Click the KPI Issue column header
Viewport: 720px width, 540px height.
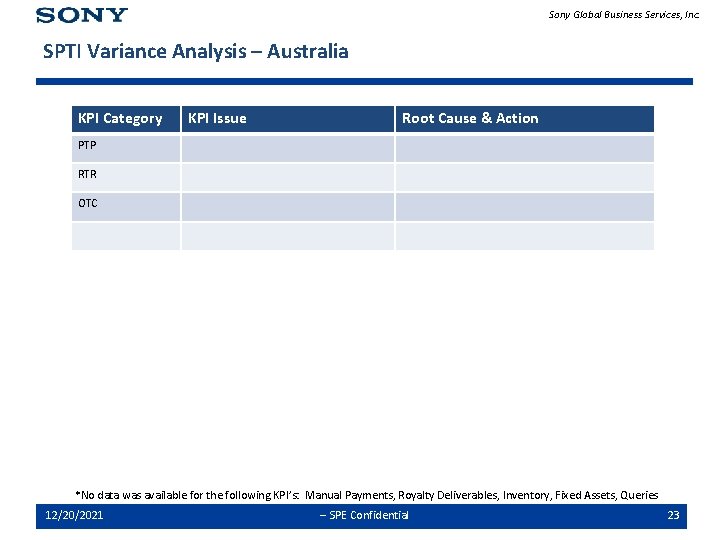pos(288,119)
